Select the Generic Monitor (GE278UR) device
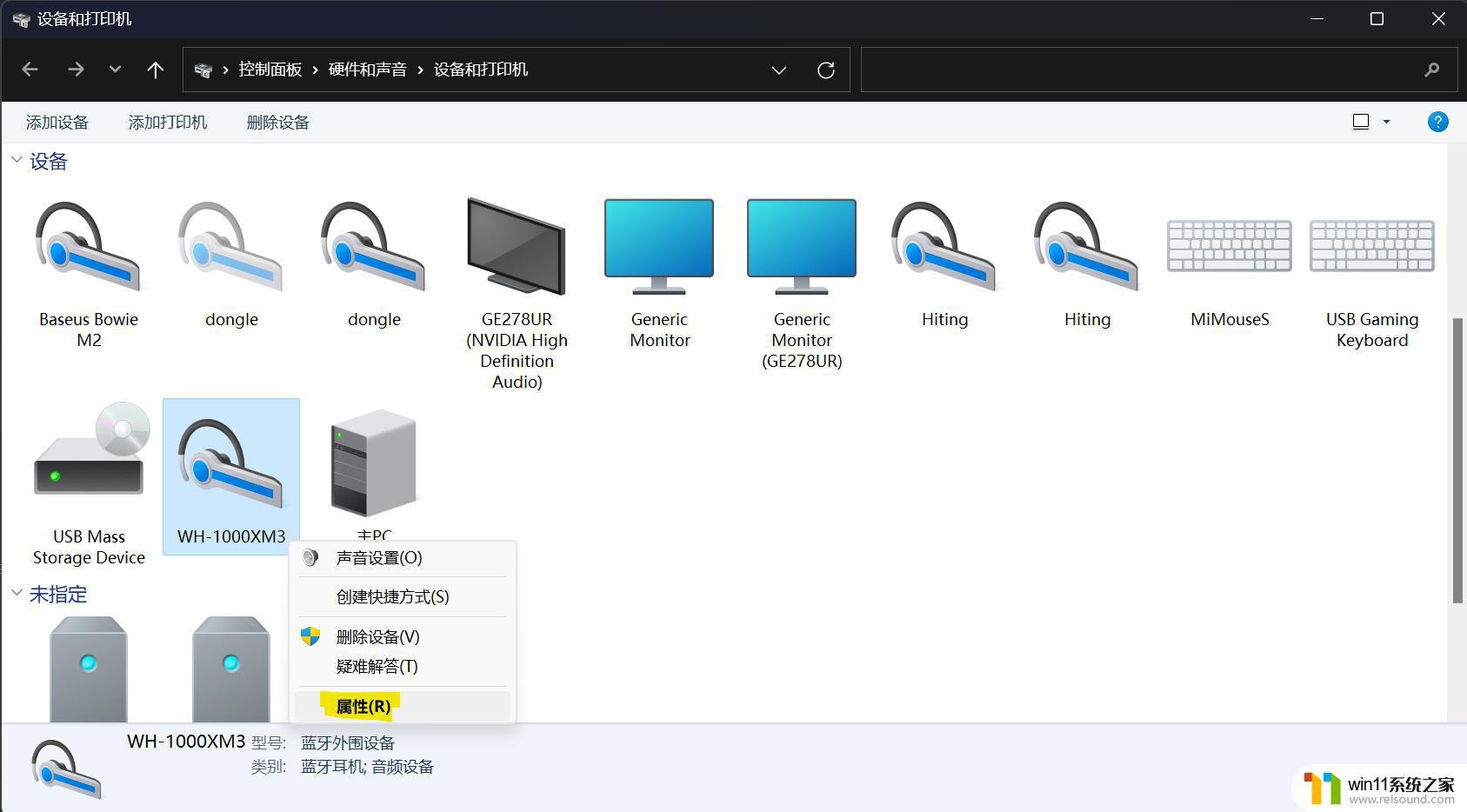Image resolution: width=1467 pixels, height=812 pixels. click(802, 283)
